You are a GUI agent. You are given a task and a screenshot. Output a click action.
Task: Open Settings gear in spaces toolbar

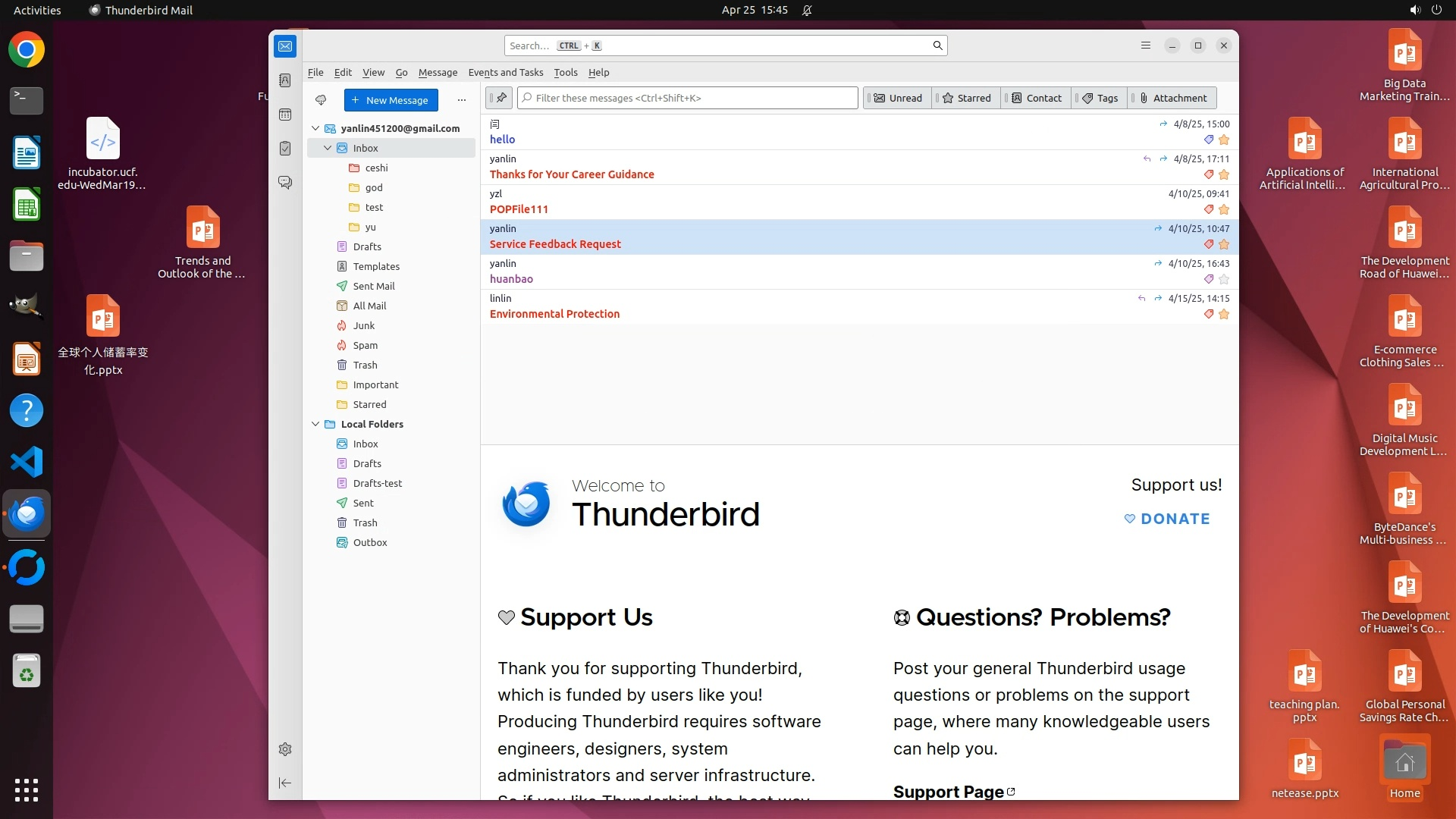[x=285, y=749]
